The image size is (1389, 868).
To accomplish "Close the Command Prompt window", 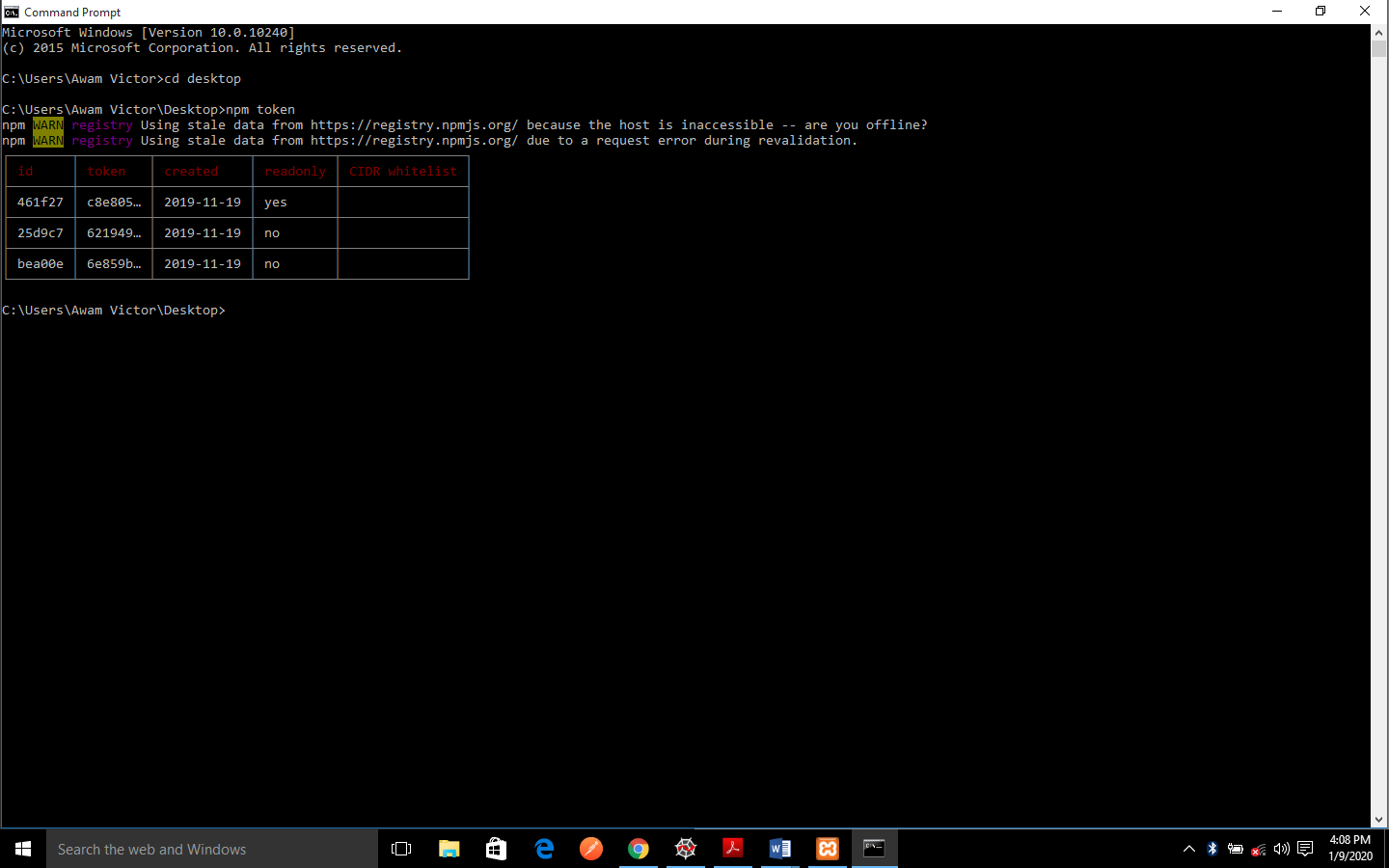I will click(1365, 12).
